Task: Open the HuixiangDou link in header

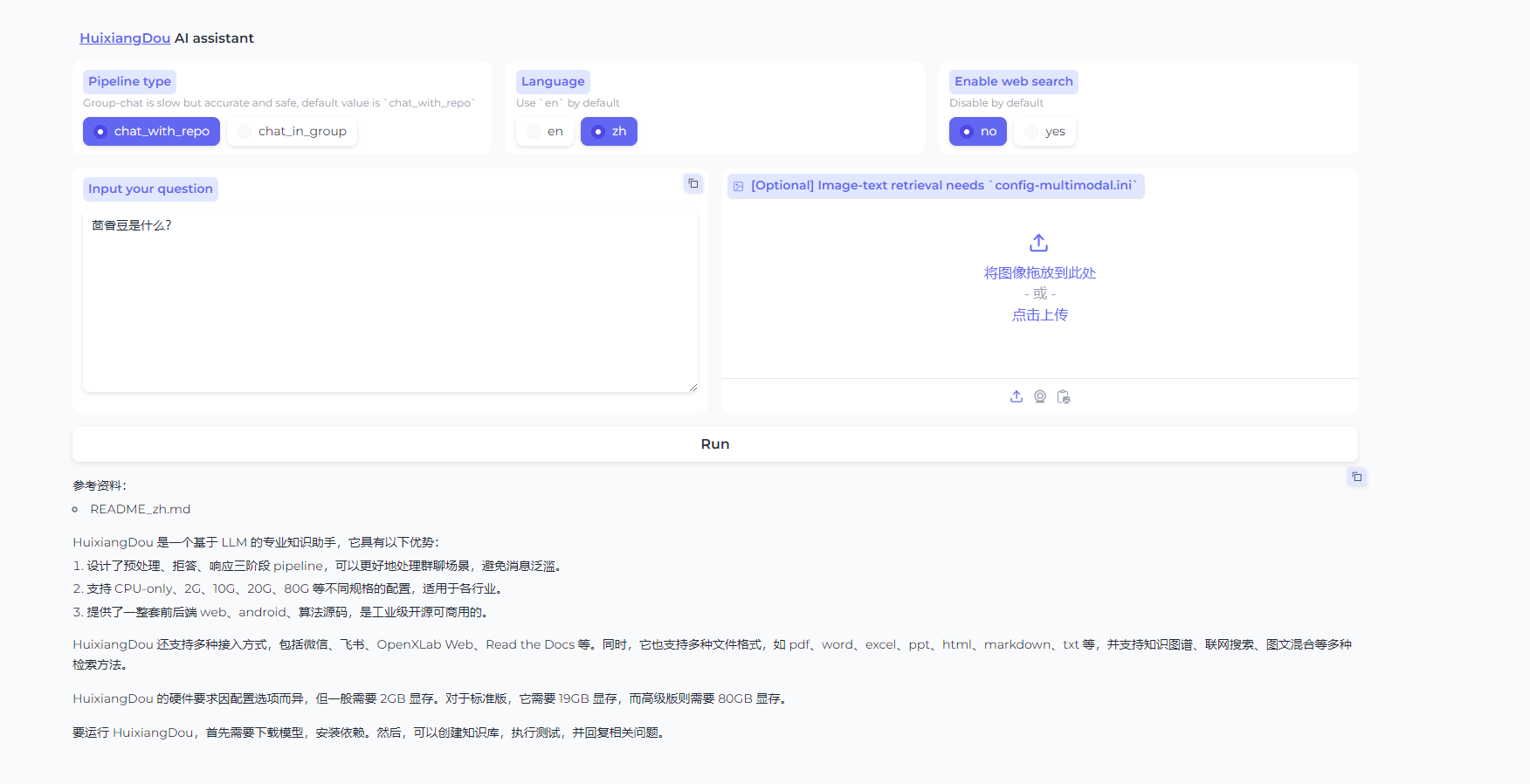Action: pyautogui.click(x=125, y=38)
